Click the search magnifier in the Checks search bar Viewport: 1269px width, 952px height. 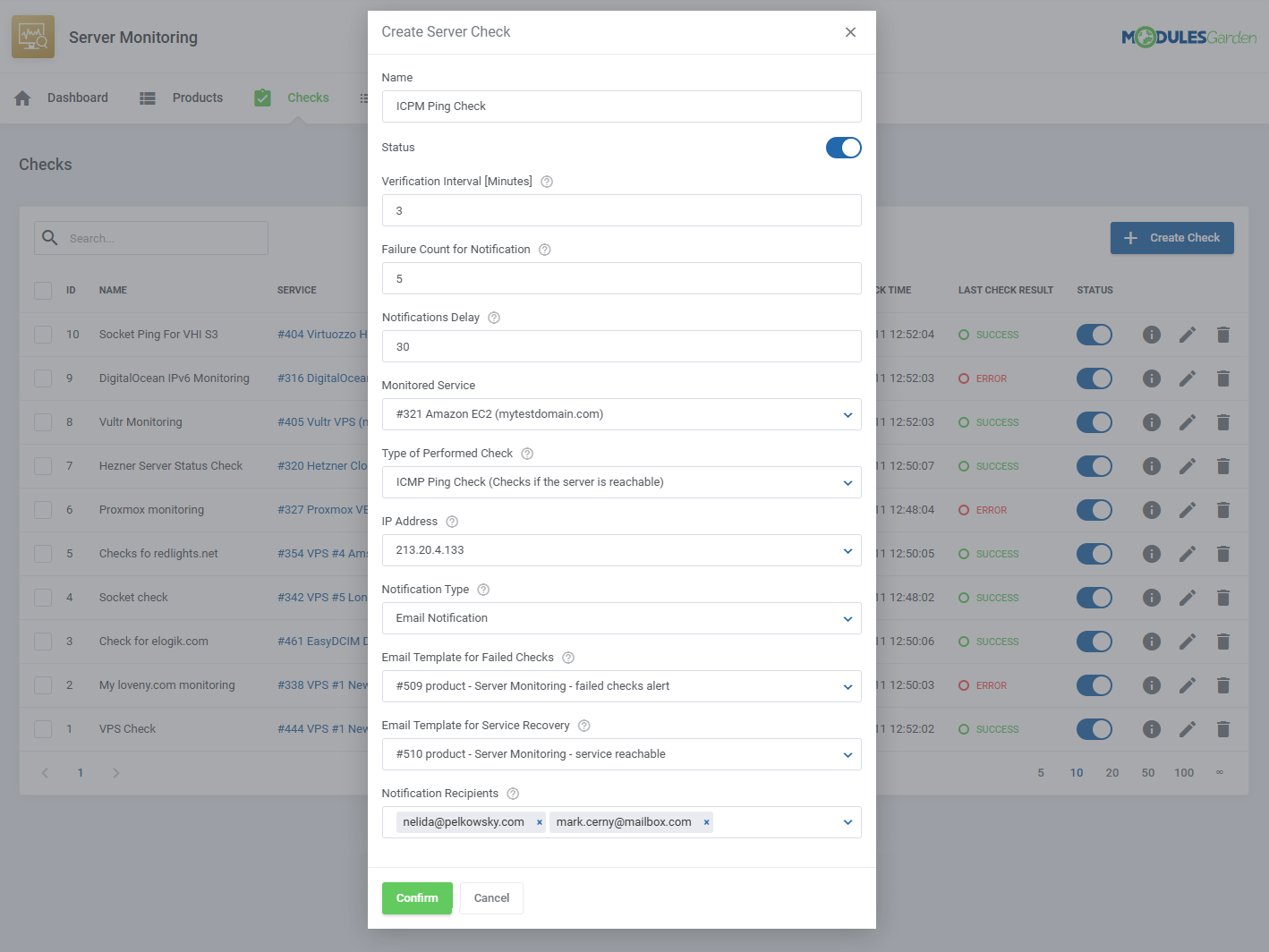[x=49, y=238]
